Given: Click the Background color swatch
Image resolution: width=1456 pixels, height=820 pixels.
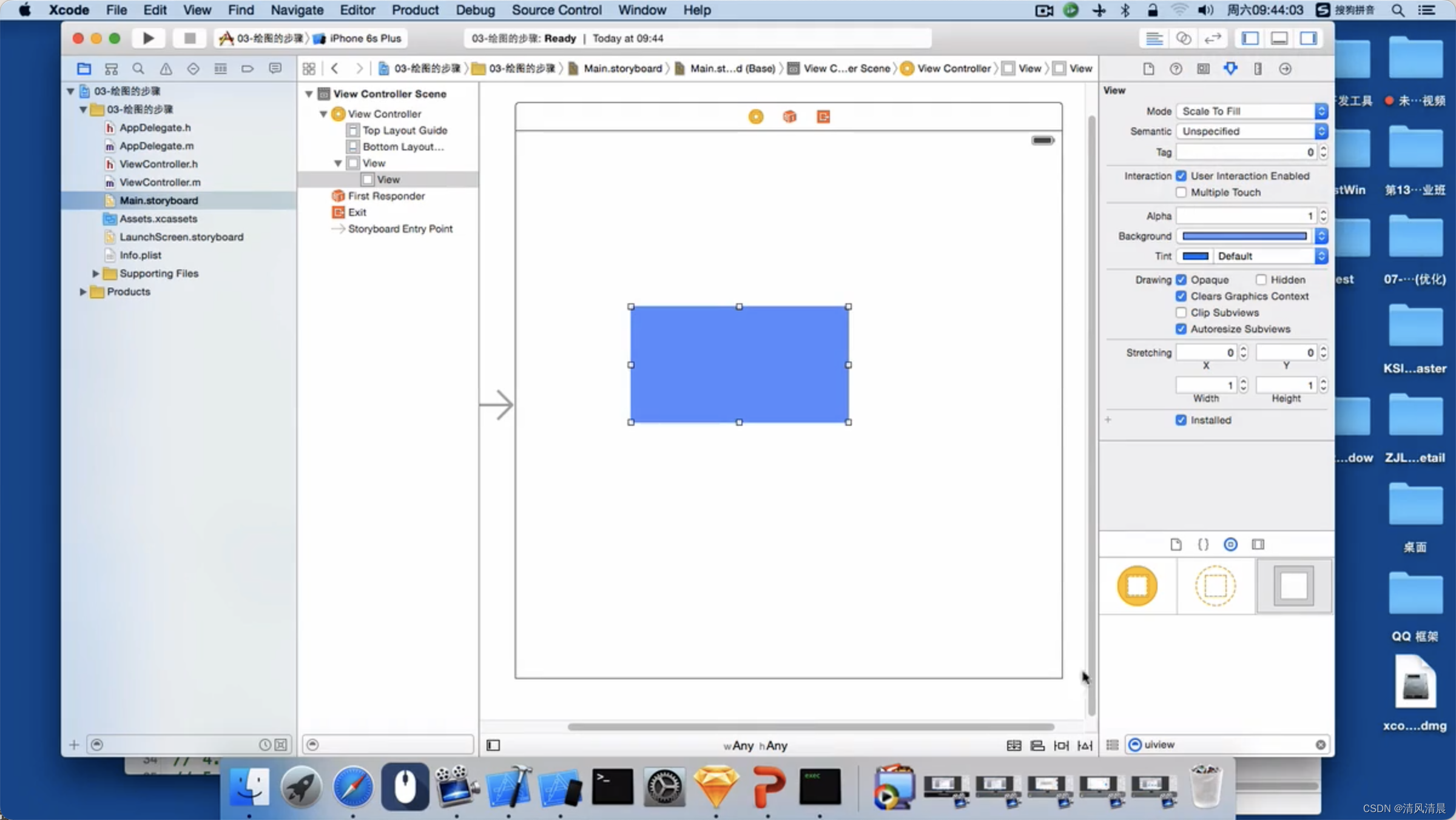Looking at the screenshot, I should point(1244,236).
